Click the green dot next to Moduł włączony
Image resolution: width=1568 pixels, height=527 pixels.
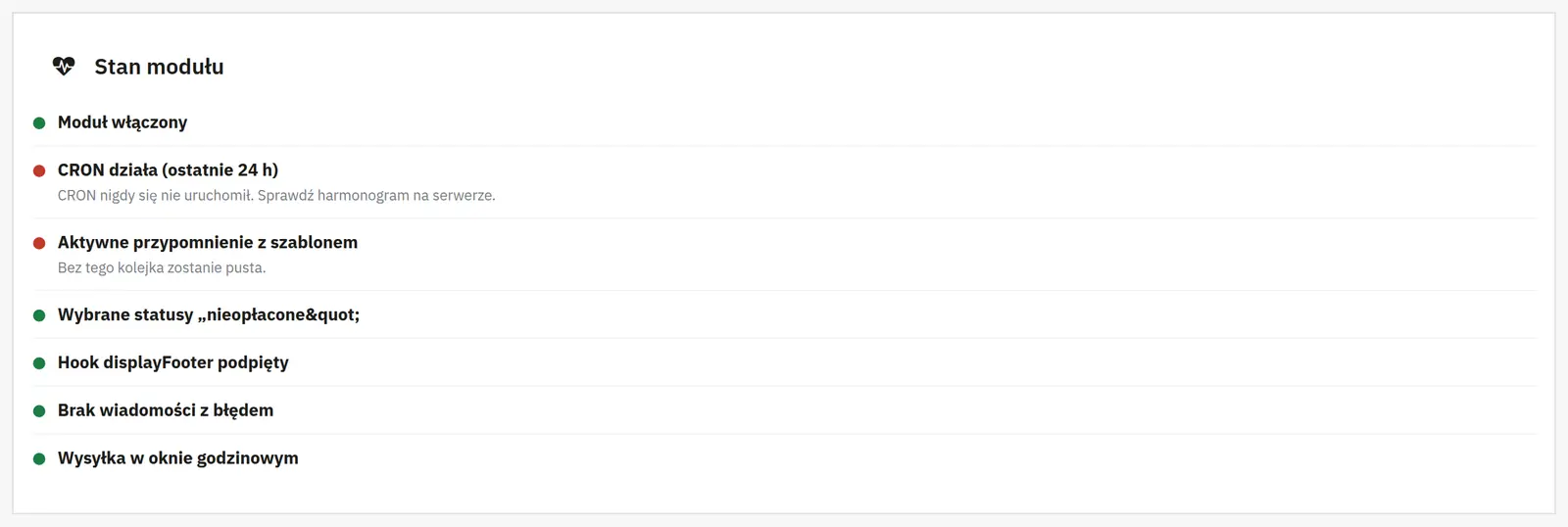tap(39, 123)
